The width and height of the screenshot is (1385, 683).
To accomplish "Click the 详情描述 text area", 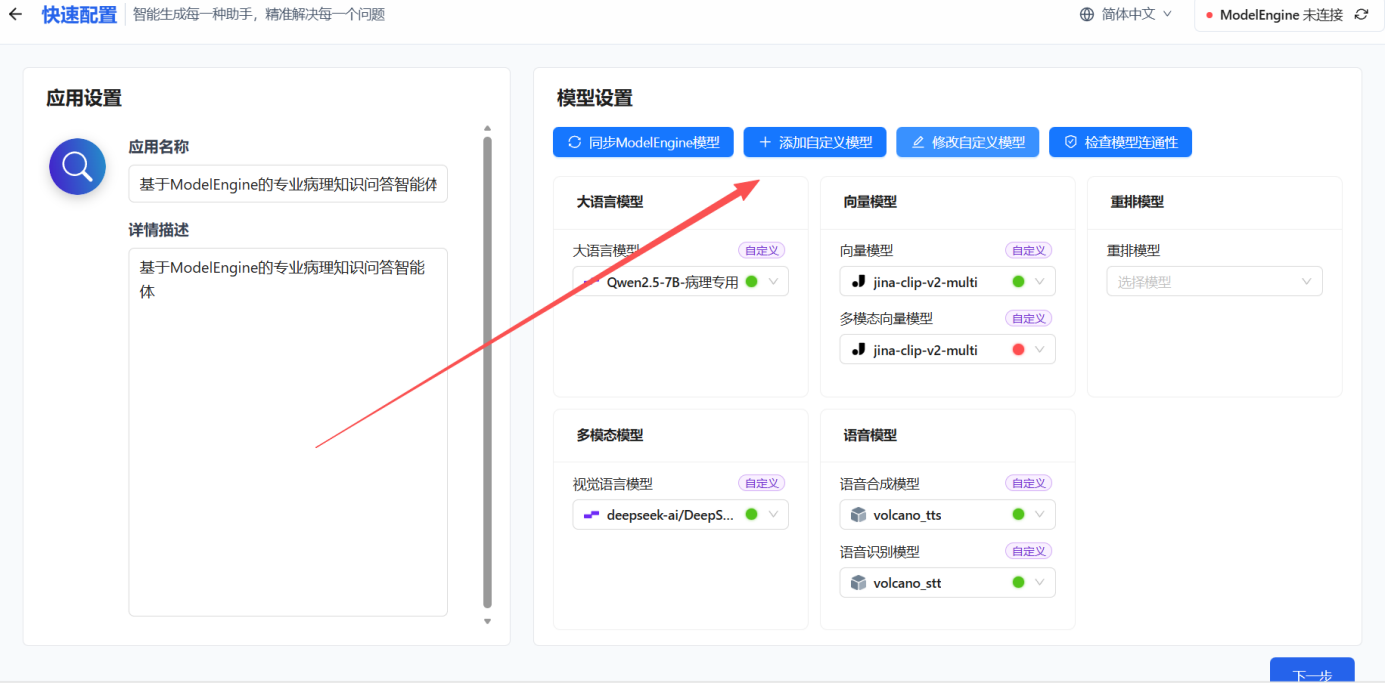I will coord(288,432).
